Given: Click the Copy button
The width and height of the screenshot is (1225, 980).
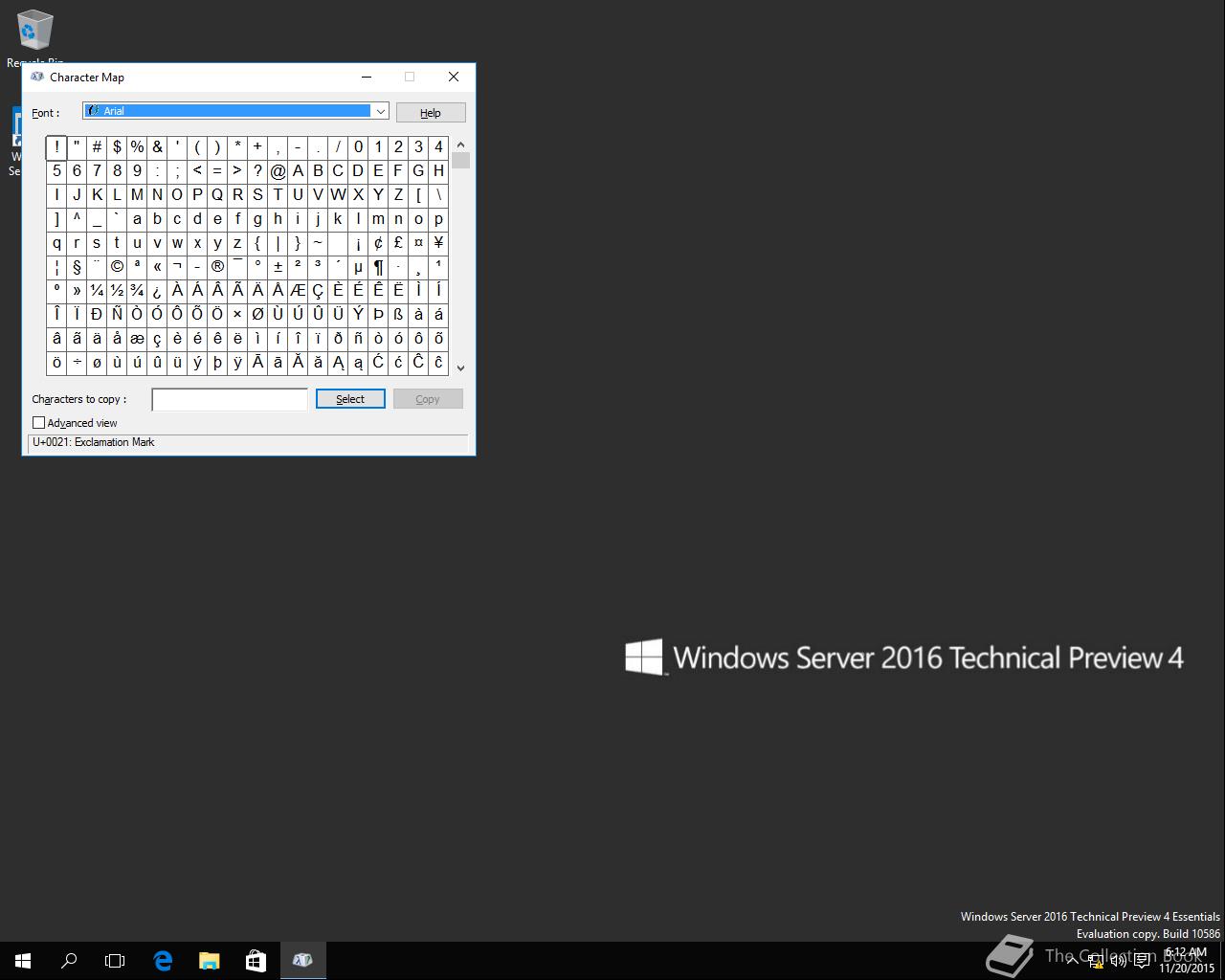Looking at the screenshot, I should [428, 399].
